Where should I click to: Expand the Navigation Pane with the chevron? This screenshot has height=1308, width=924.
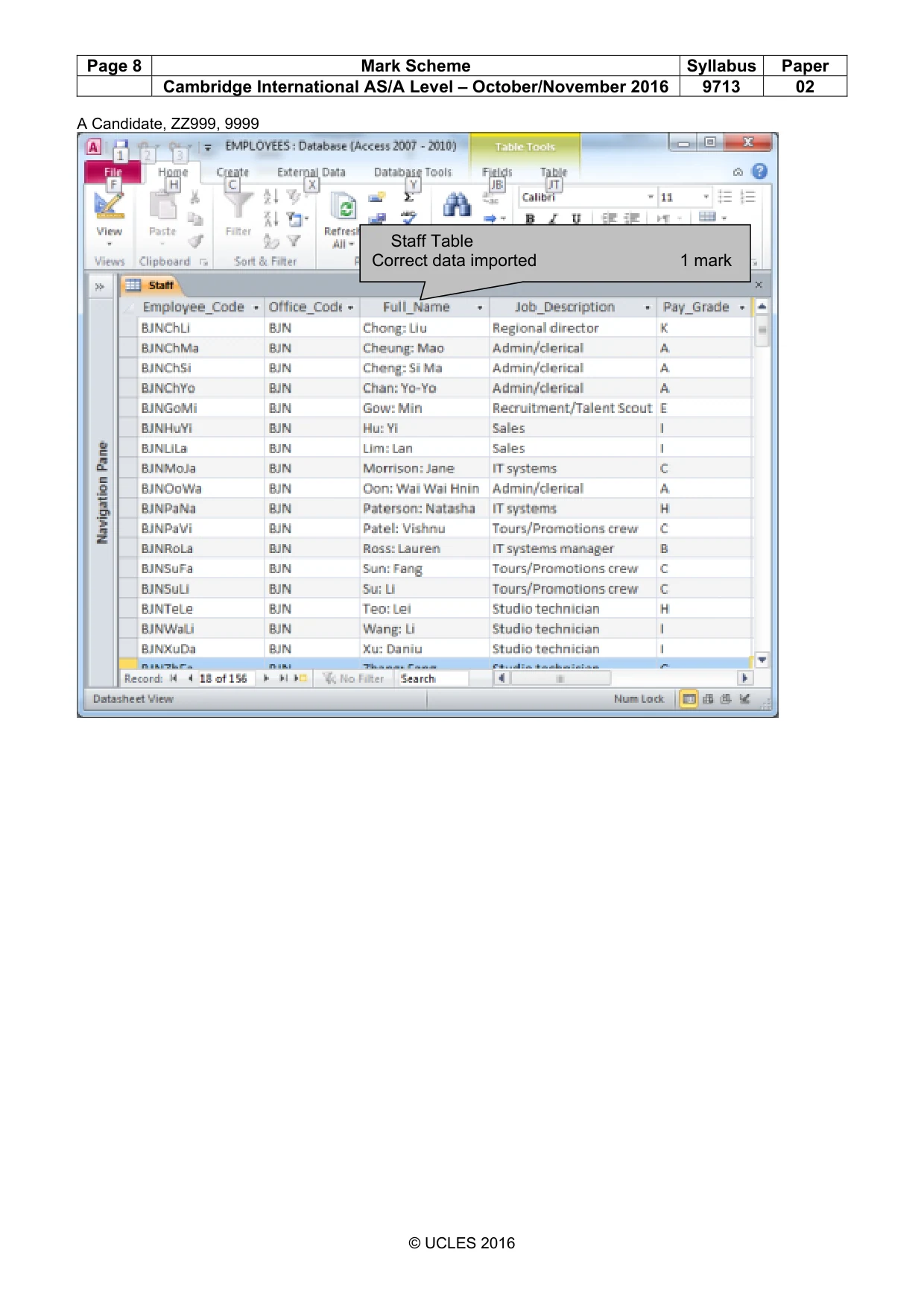99,286
